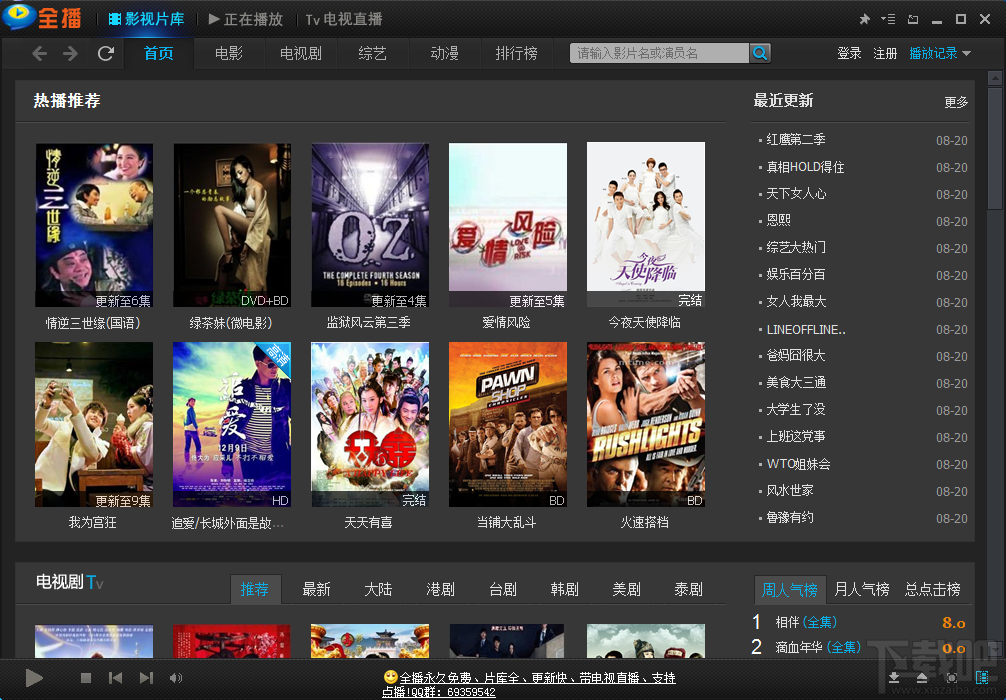Skip to next track
Image resolution: width=1006 pixels, height=700 pixels.
pos(146,678)
